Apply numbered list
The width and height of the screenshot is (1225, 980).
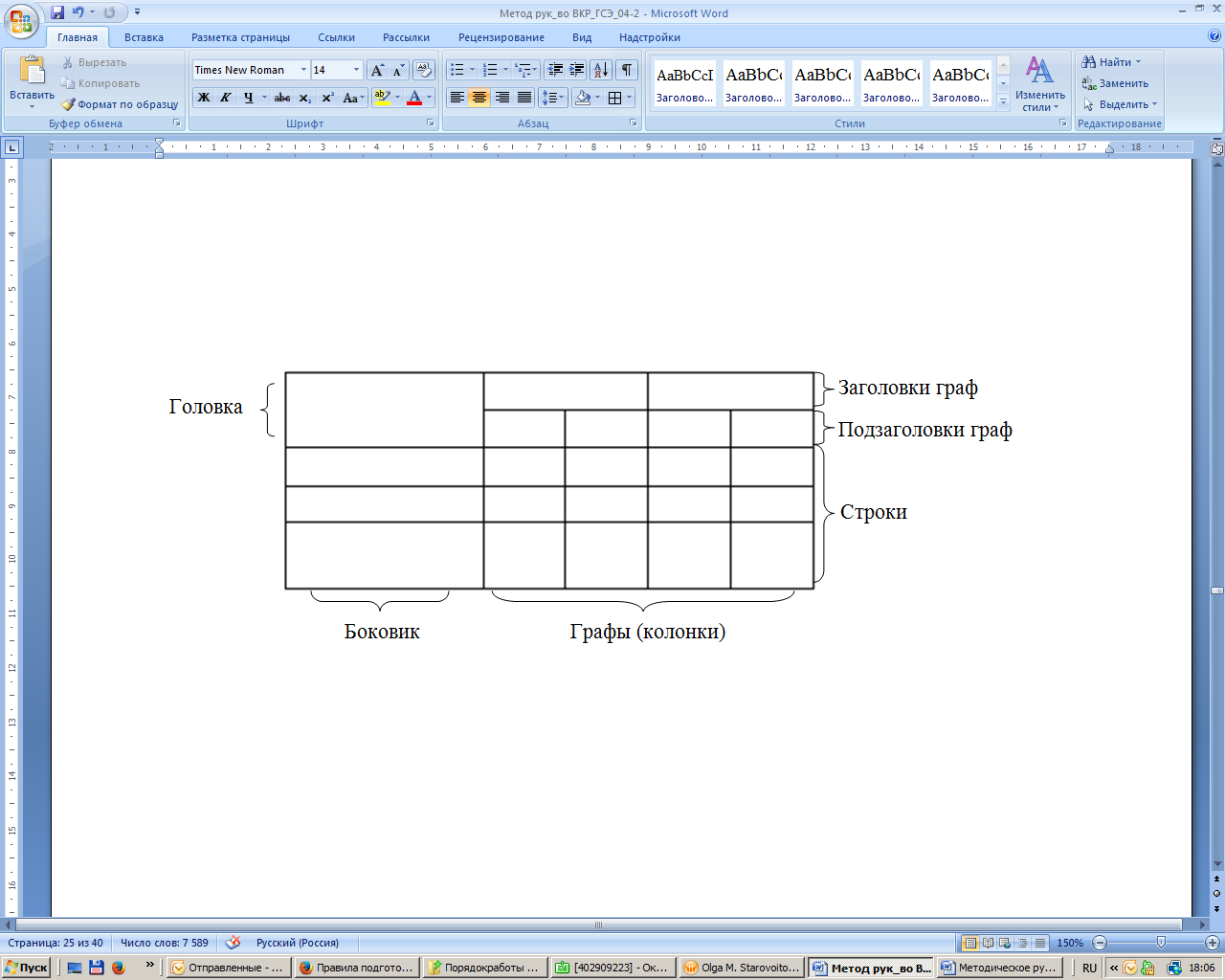(x=490, y=70)
